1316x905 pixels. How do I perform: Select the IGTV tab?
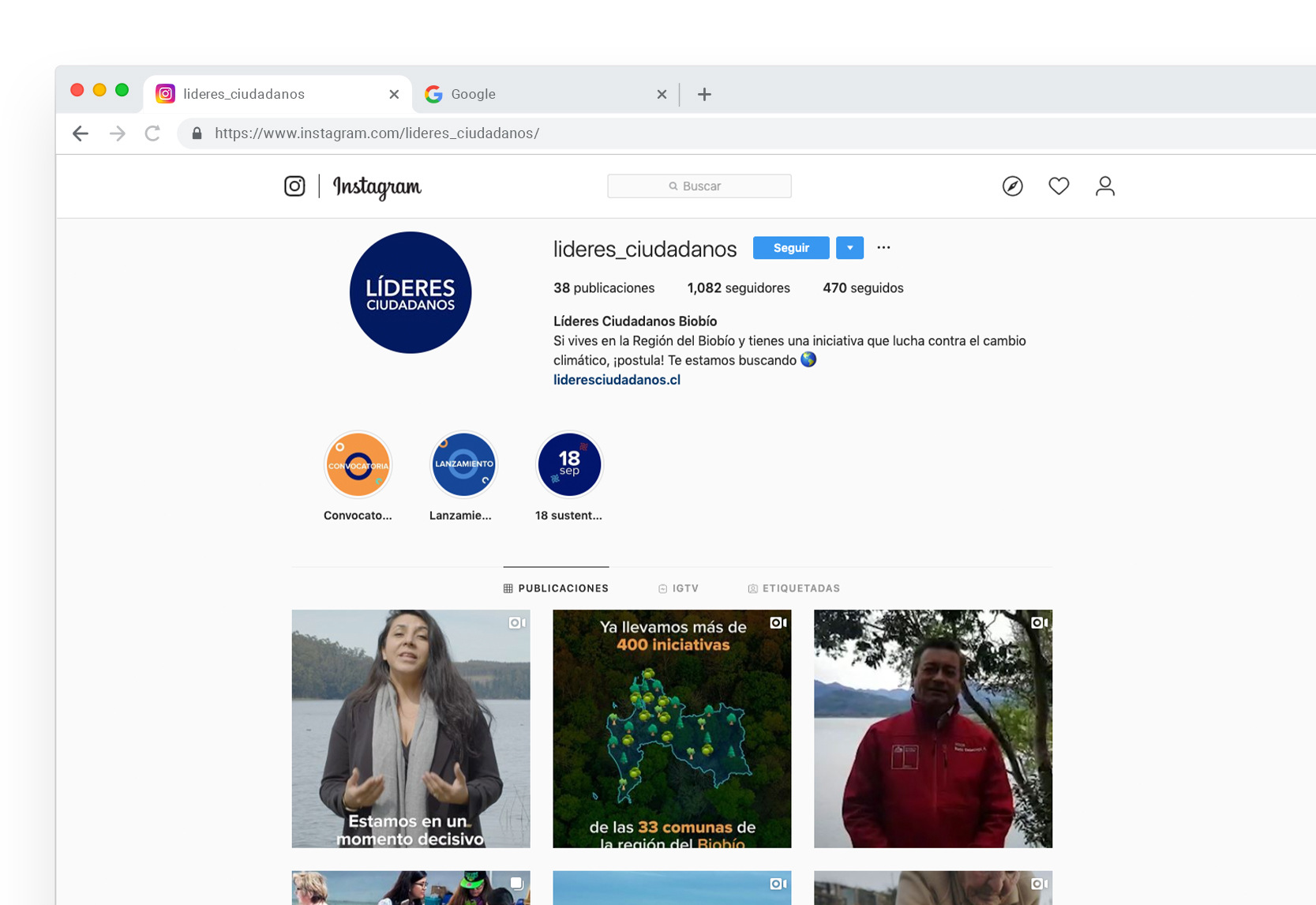pyautogui.click(x=678, y=588)
